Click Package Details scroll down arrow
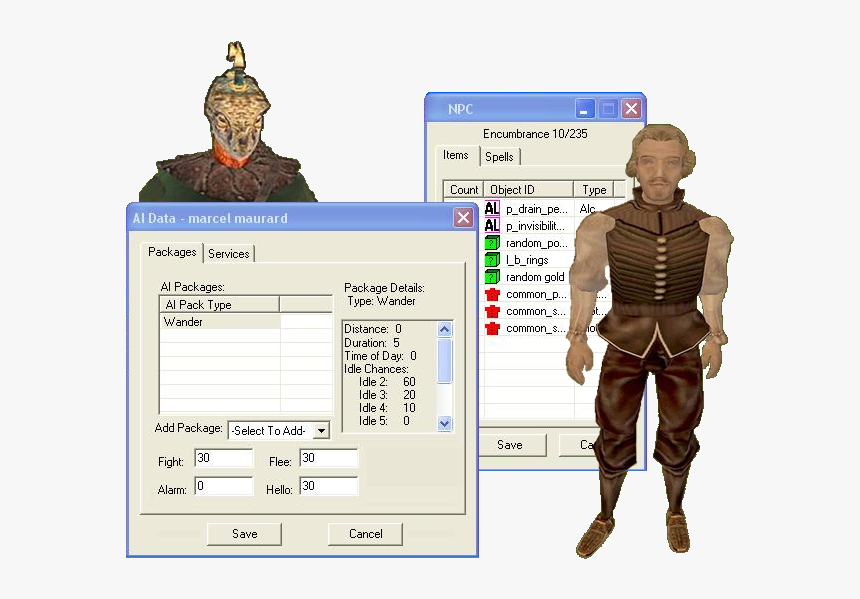 (x=445, y=423)
